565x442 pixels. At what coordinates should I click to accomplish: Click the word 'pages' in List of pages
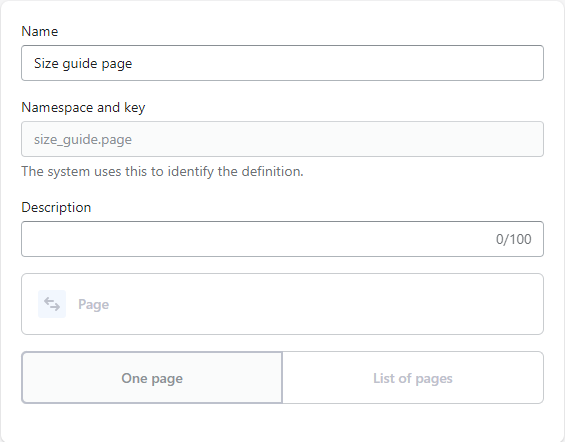coord(434,379)
